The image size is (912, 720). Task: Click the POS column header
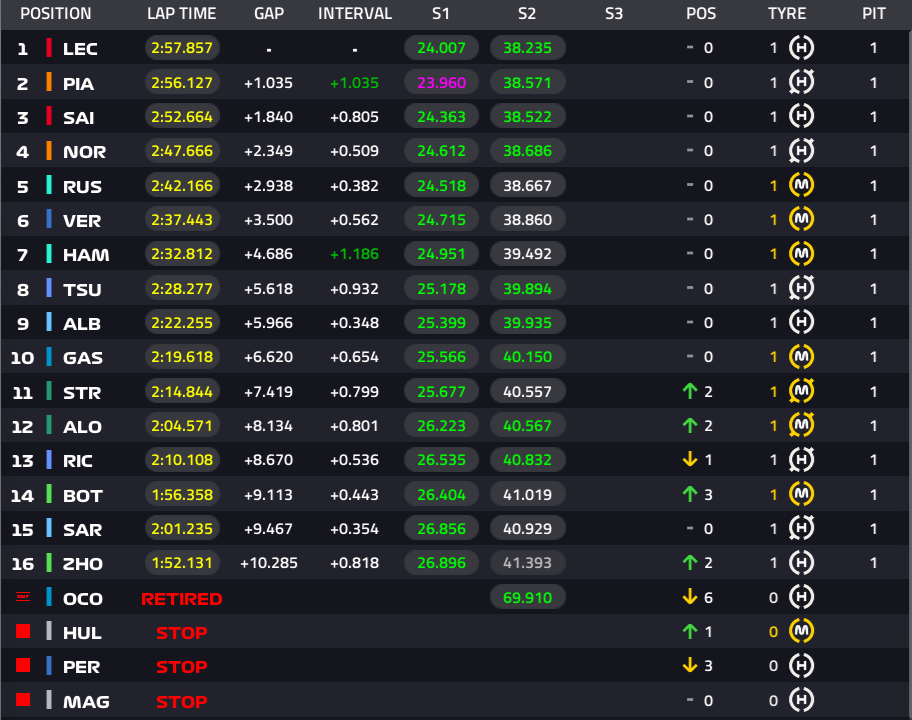tap(701, 13)
